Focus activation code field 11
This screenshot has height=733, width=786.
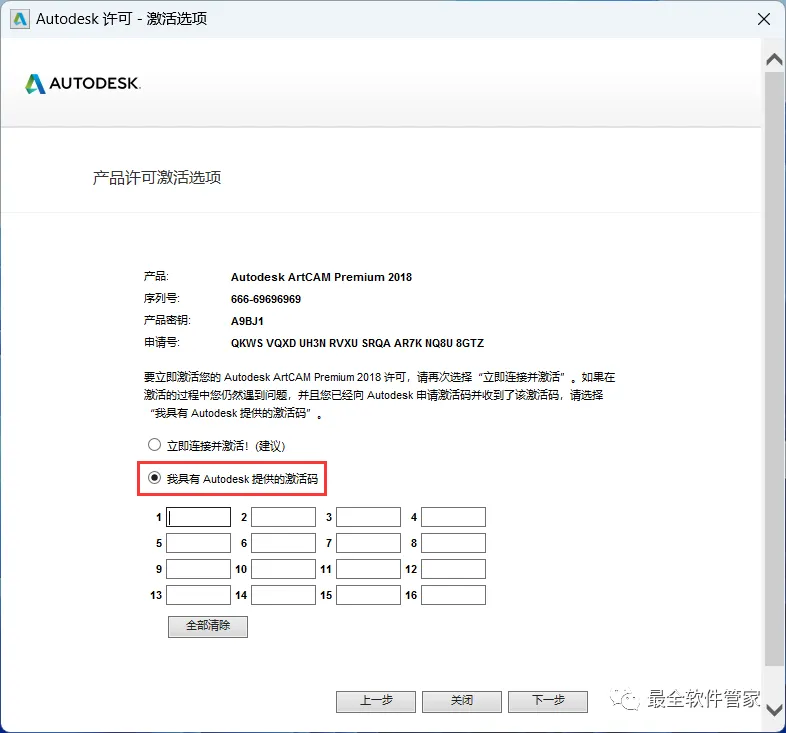point(368,569)
